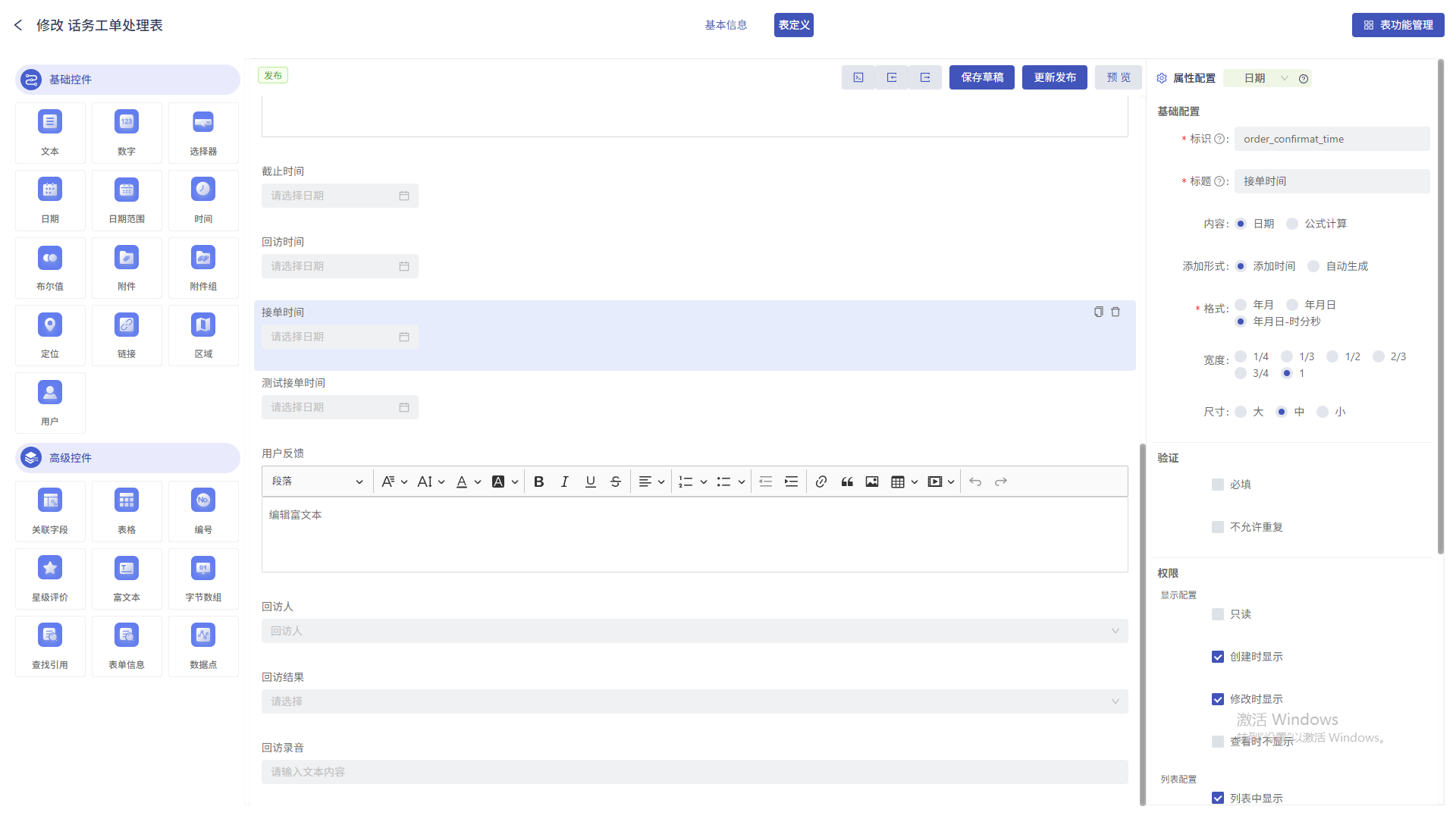Open the 日期 type dropdown in 属性配置
Viewport: 1456px width, 819px height.
(x=1266, y=78)
